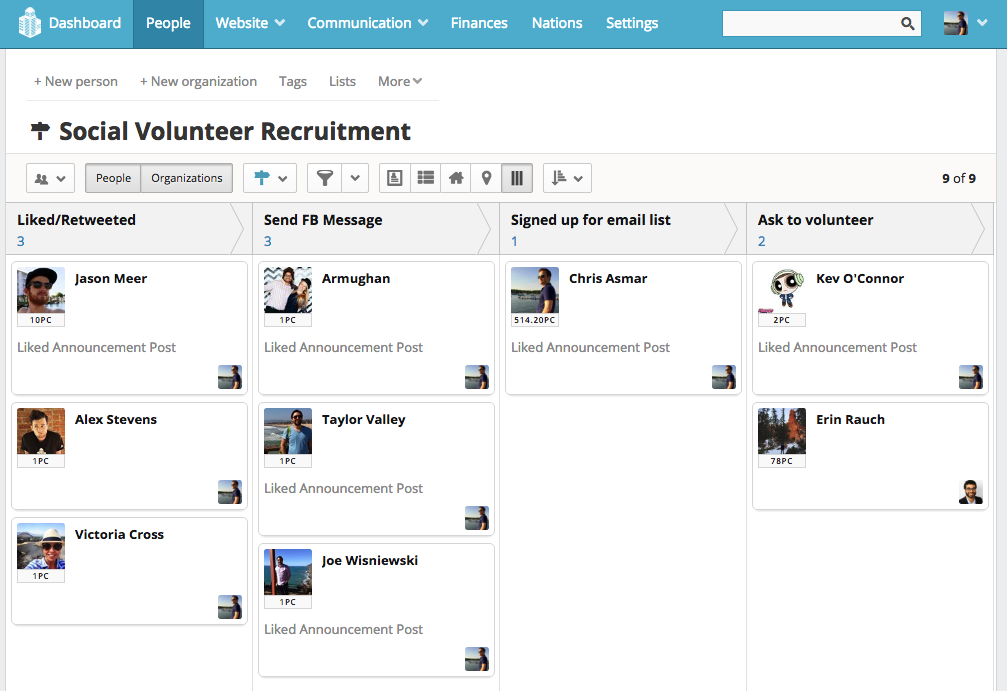Switch to list view icon
This screenshot has width=1007, height=691.
point(425,178)
